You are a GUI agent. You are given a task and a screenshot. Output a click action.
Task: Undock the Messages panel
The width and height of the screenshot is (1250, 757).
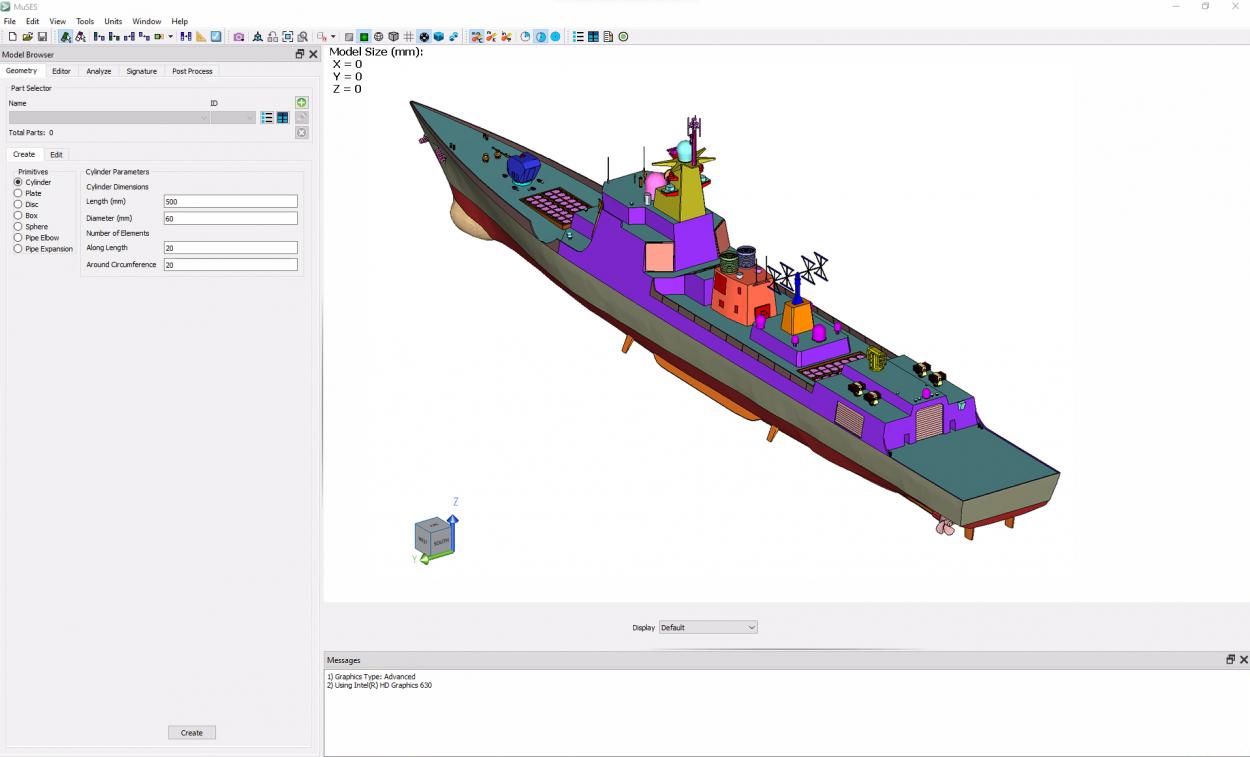(x=1231, y=660)
